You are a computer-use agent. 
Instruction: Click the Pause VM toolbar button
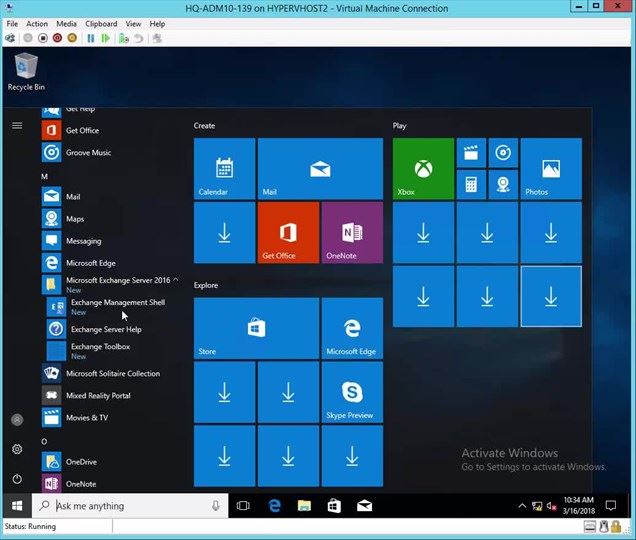(x=91, y=38)
